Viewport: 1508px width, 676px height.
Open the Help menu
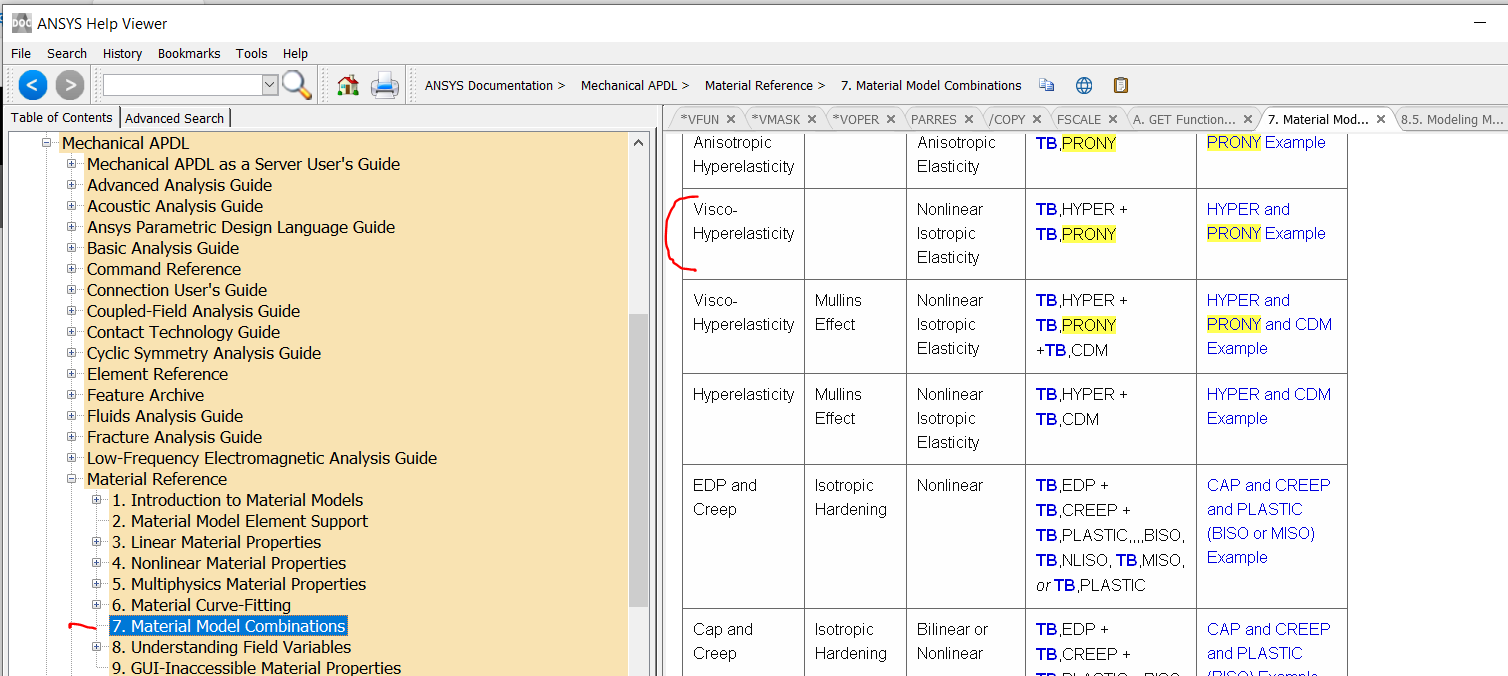pyautogui.click(x=295, y=53)
